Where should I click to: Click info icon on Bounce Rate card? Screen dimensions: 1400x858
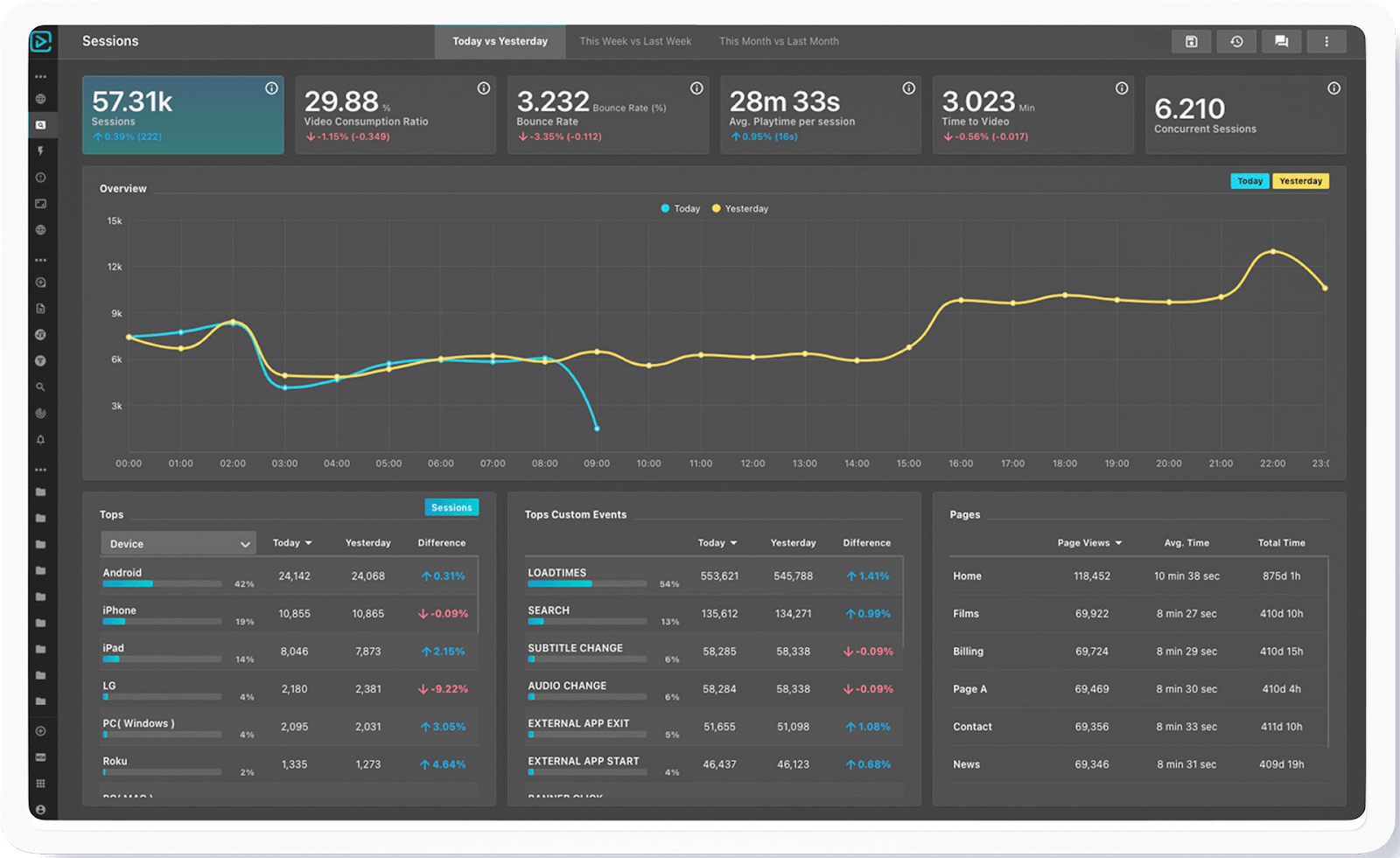point(696,88)
